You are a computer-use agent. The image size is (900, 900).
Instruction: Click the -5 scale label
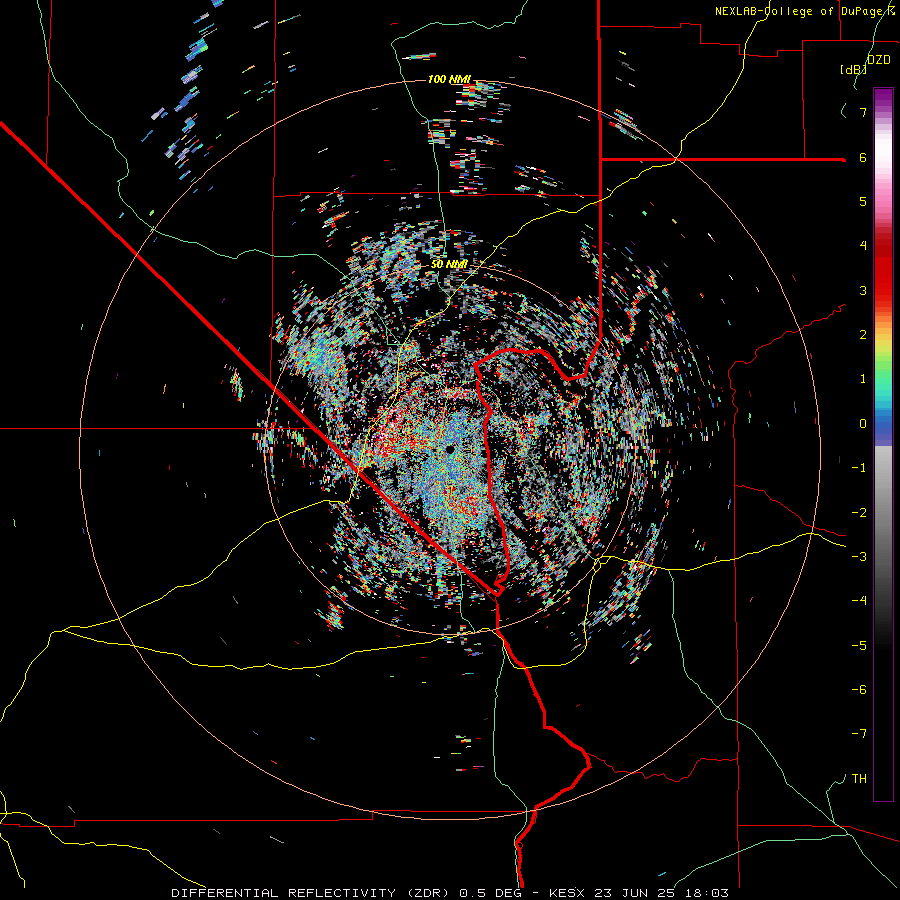tap(859, 646)
